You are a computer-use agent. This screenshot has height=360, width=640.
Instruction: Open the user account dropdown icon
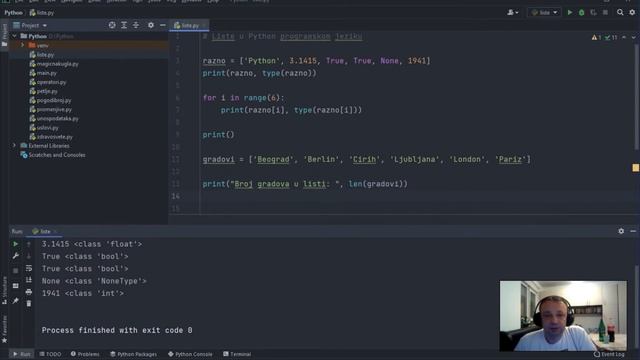pos(513,13)
